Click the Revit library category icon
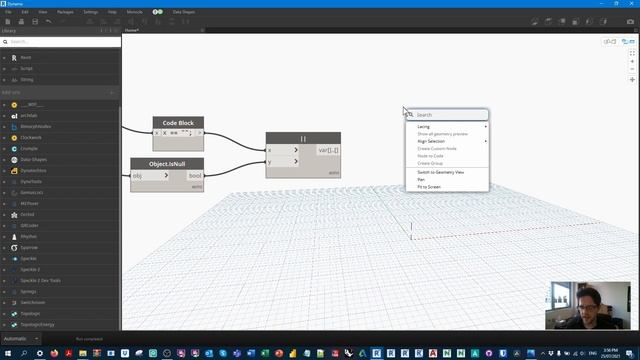640x360 pixels. [x=14, y=58]
